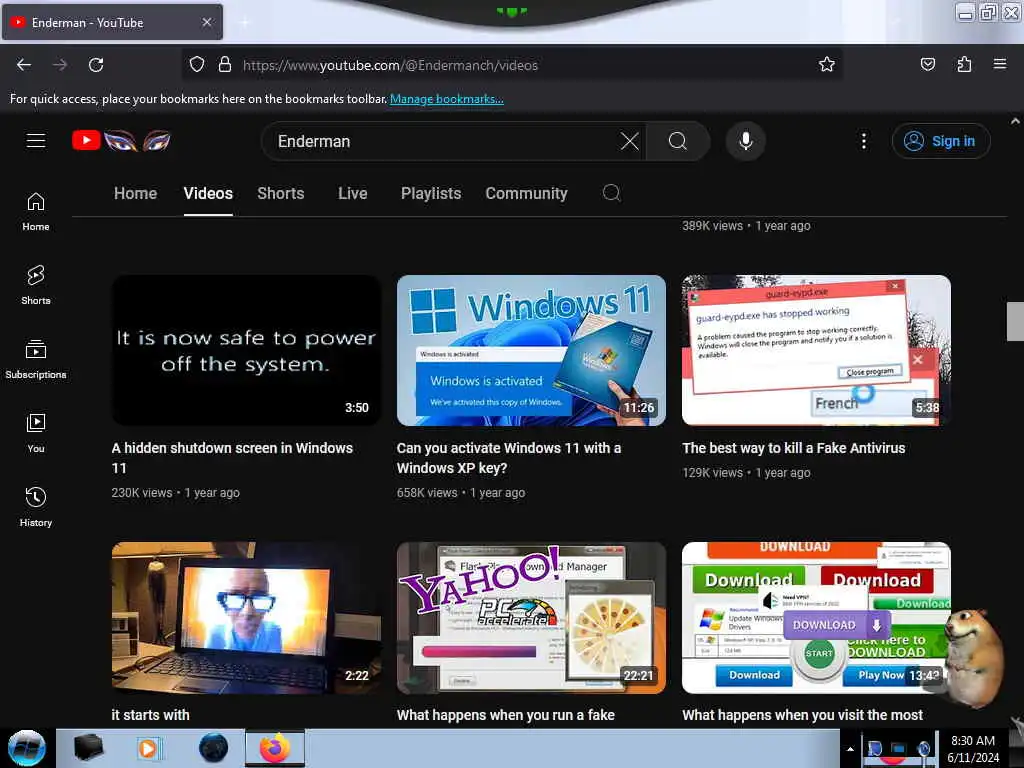Open the YouTube guide hamburger menu
This screenshot has height=768, width=1024.
(36, 140)
